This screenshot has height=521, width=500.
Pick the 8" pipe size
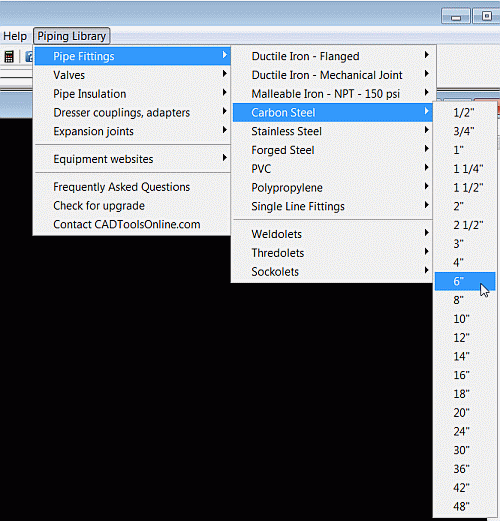click(x=465, y=300)
